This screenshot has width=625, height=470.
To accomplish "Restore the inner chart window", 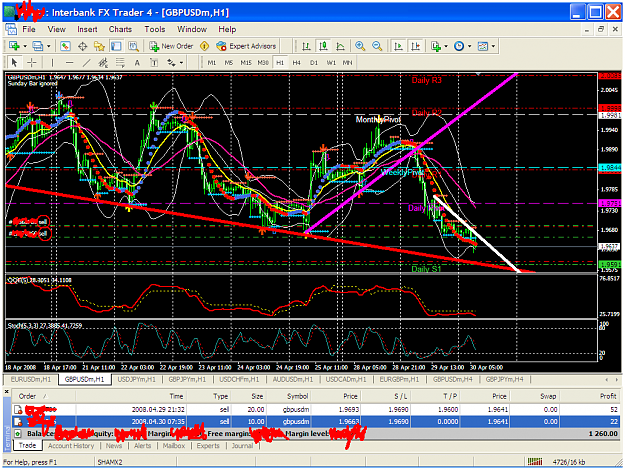I will [x=601, y=29].
